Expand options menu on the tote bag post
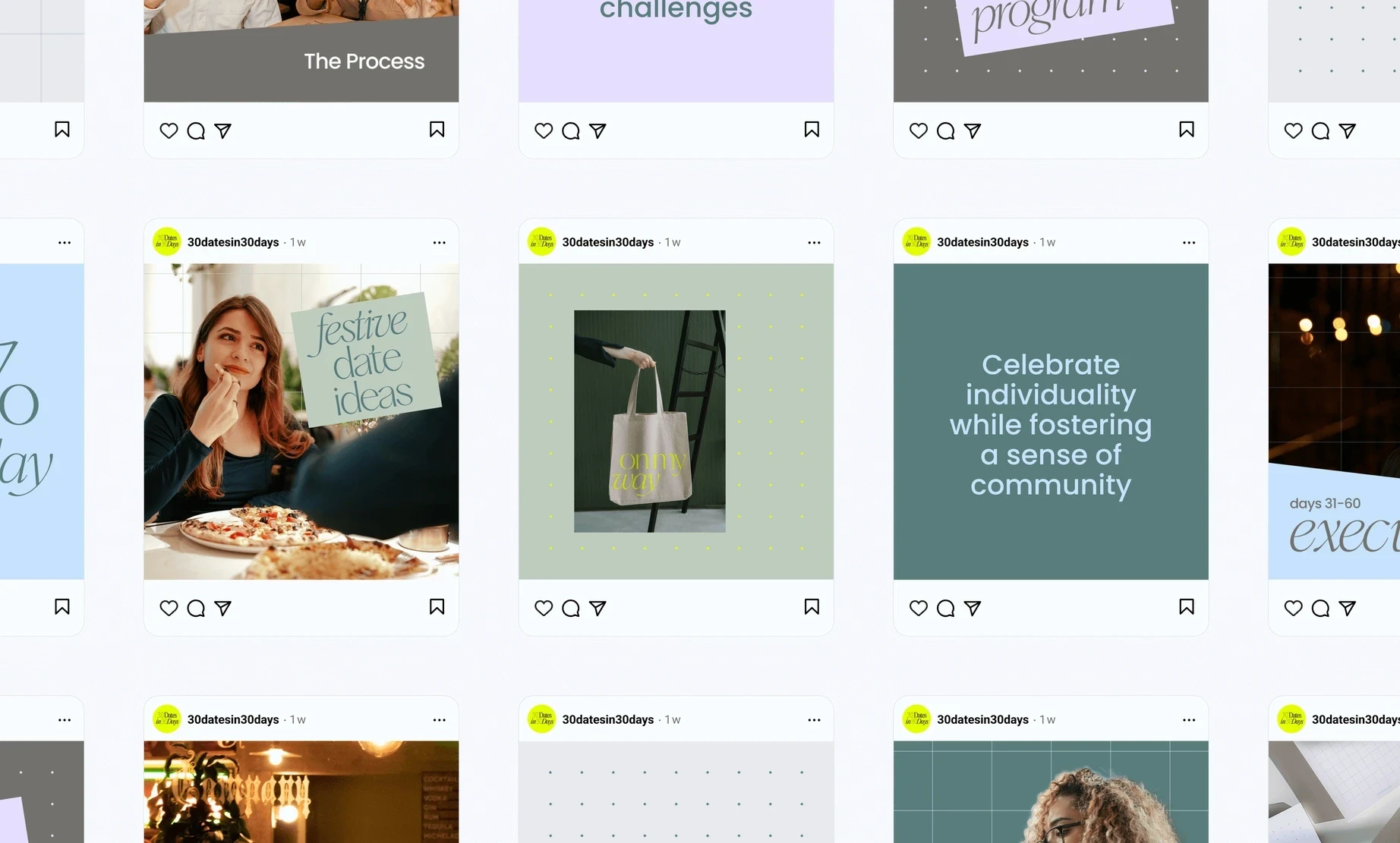The image size is (1400, 843). pos(814,243)
